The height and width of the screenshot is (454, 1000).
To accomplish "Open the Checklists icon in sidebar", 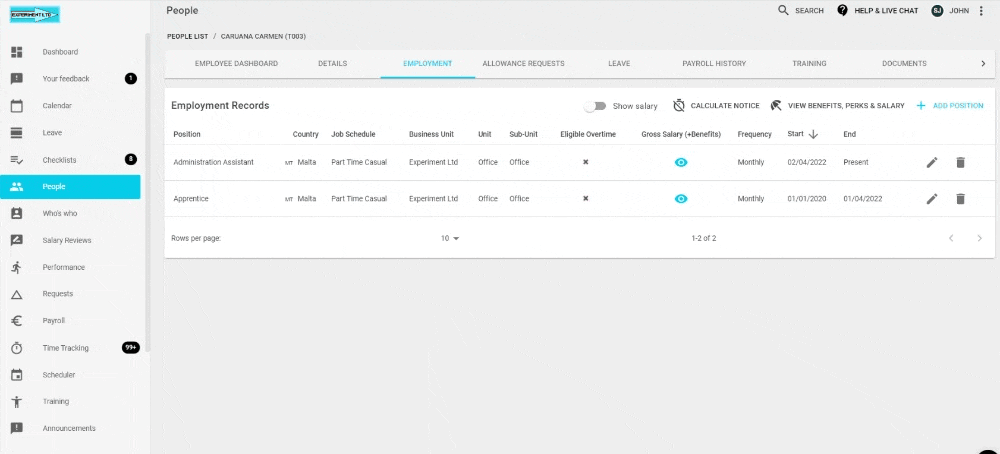I will click(17, 160).
